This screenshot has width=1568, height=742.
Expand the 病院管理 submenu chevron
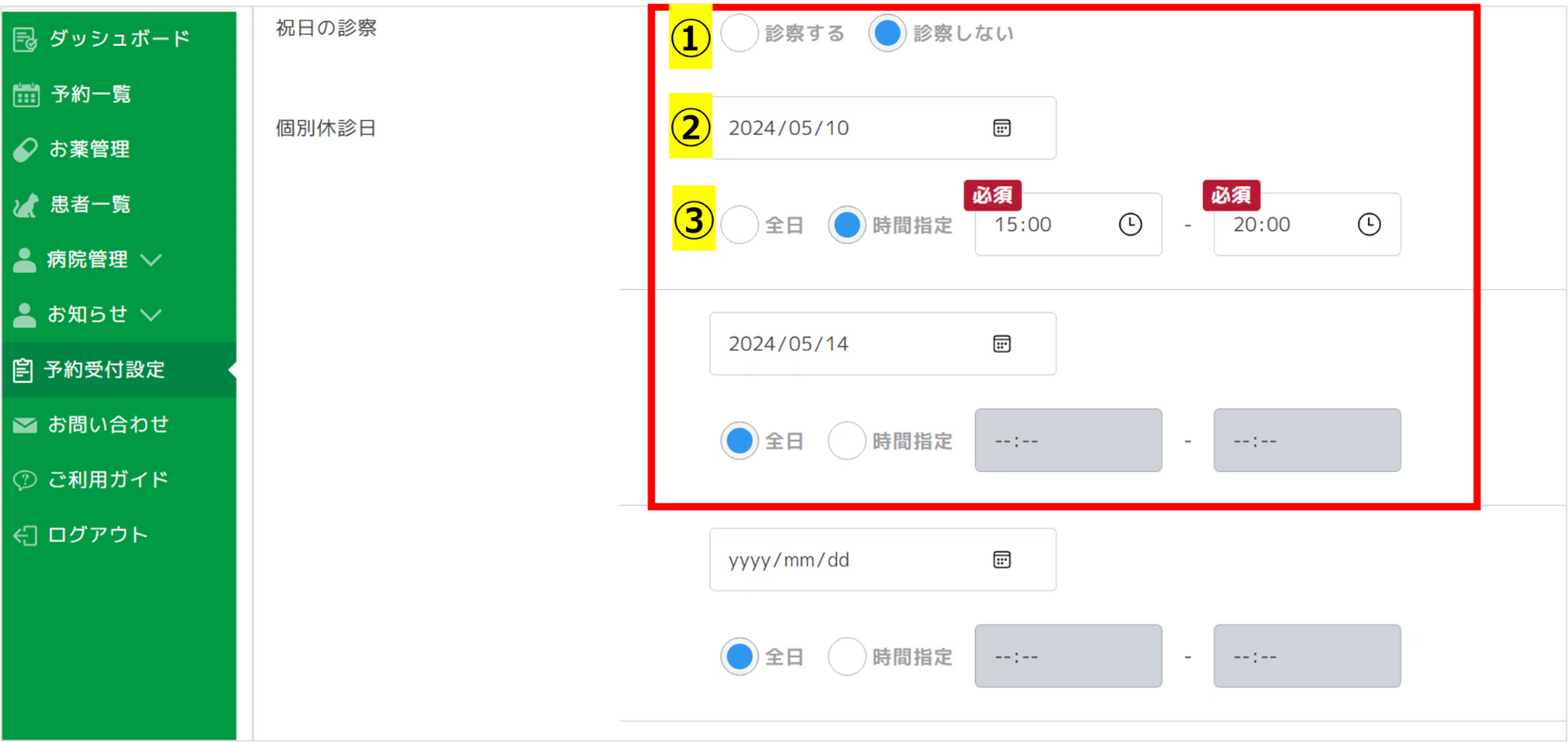(151, 260)
